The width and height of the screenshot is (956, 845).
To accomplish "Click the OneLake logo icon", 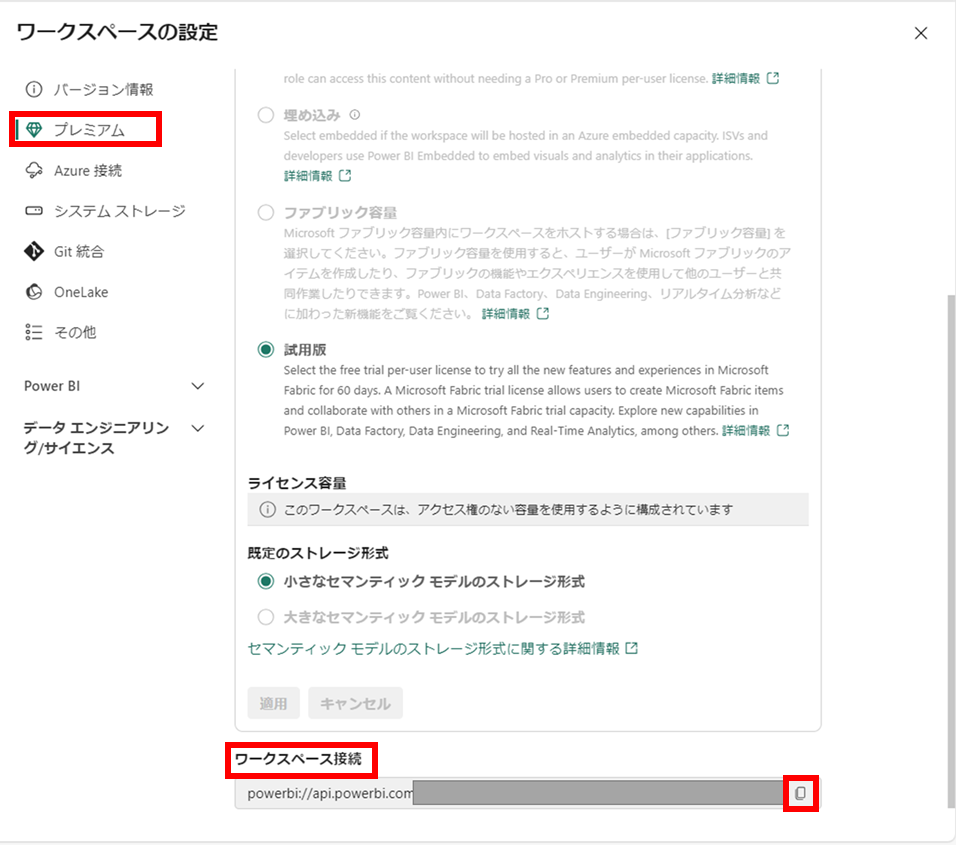I will click(34, 292).
